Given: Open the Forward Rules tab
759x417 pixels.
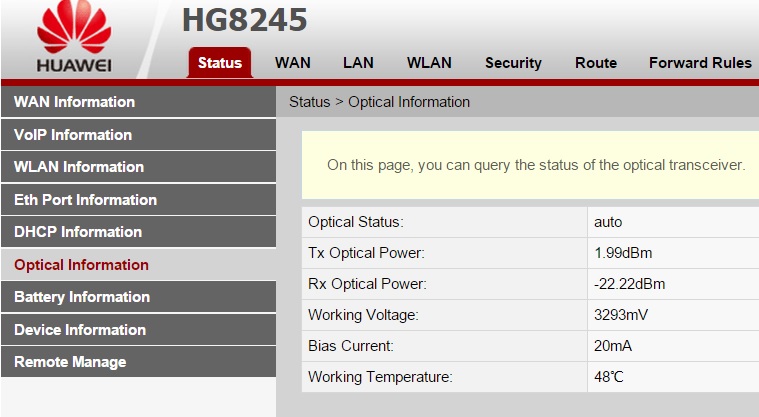Looking at the screenshot, I should (700, 62).
